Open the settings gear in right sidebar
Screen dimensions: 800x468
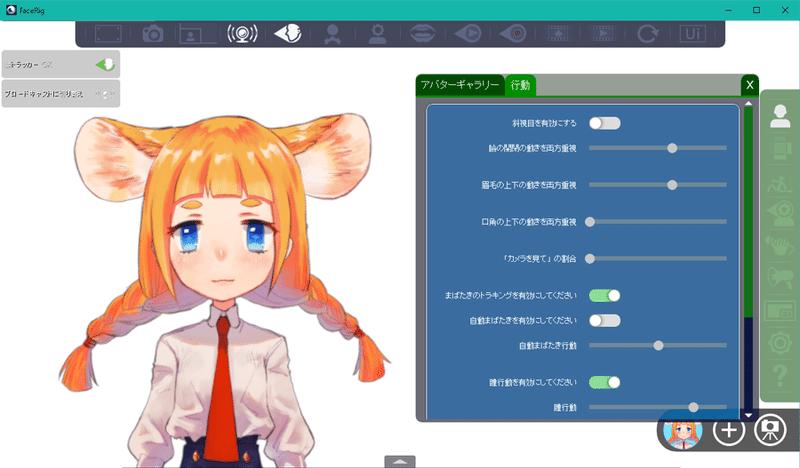[x=780, y=342]
